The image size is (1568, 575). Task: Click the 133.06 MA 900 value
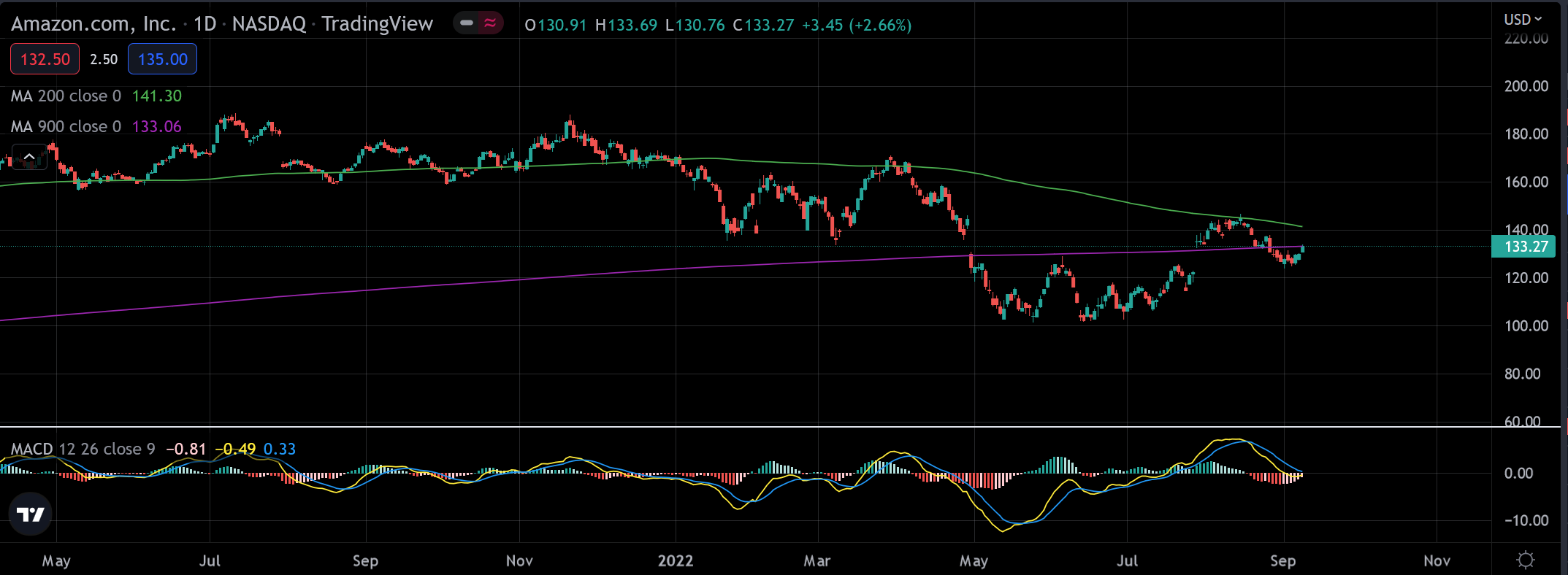tap(157, 127)
